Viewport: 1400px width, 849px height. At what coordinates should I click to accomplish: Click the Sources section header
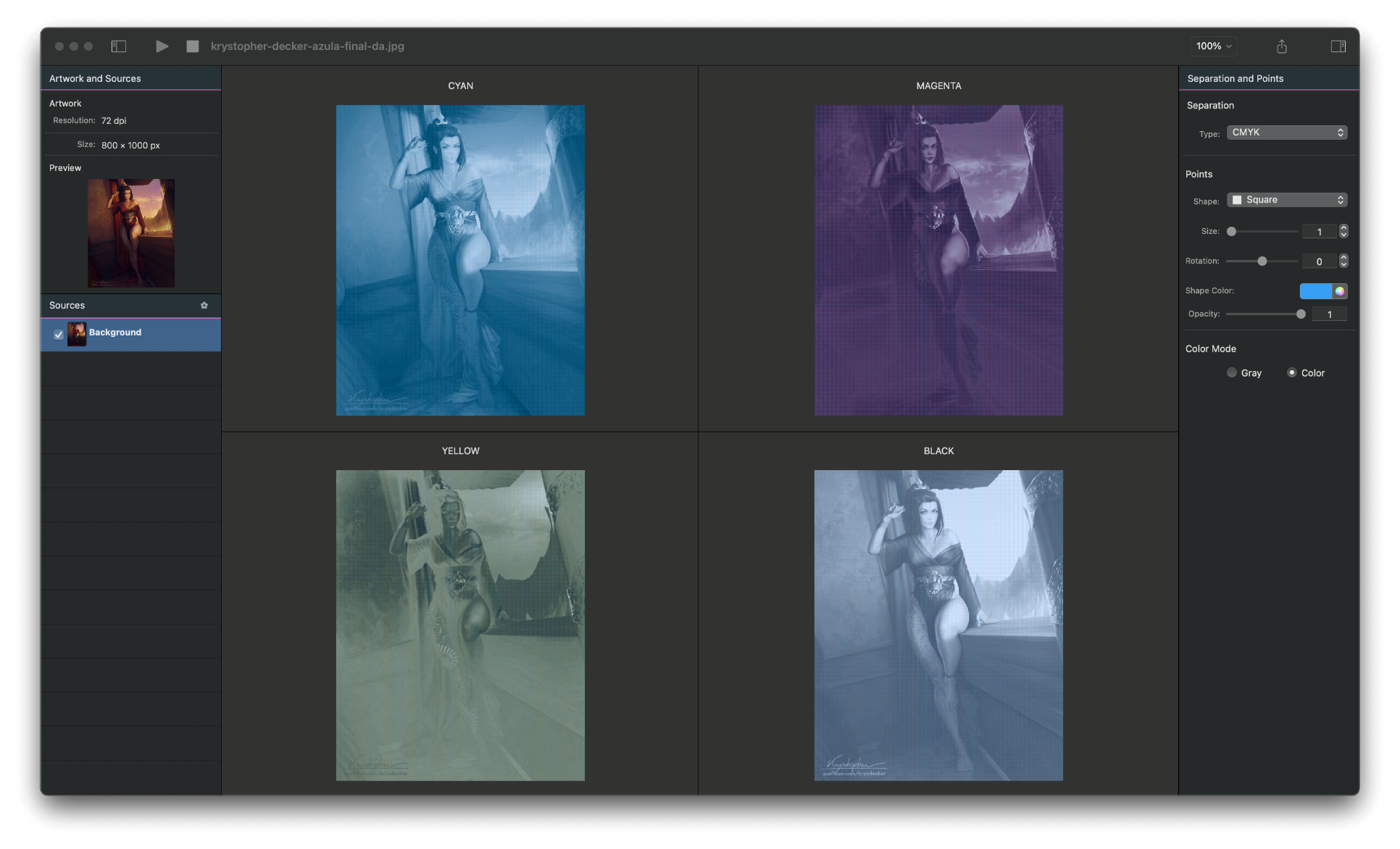130,306
